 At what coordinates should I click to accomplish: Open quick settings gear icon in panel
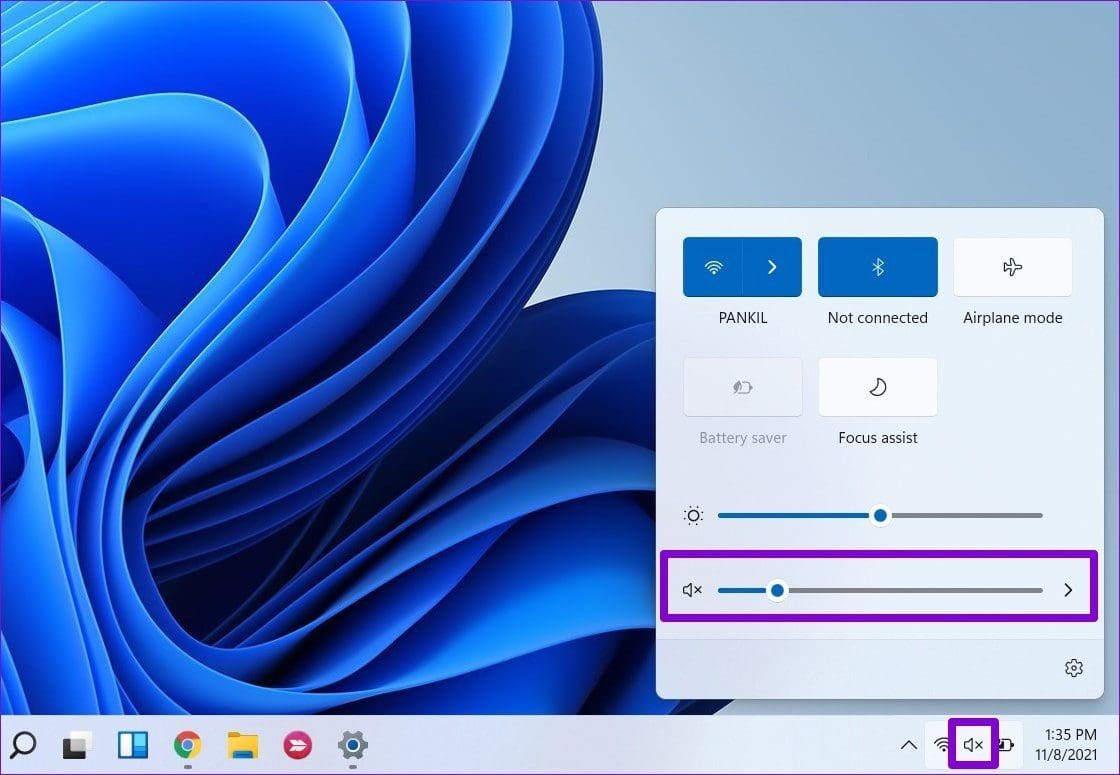coord(1074,668)
